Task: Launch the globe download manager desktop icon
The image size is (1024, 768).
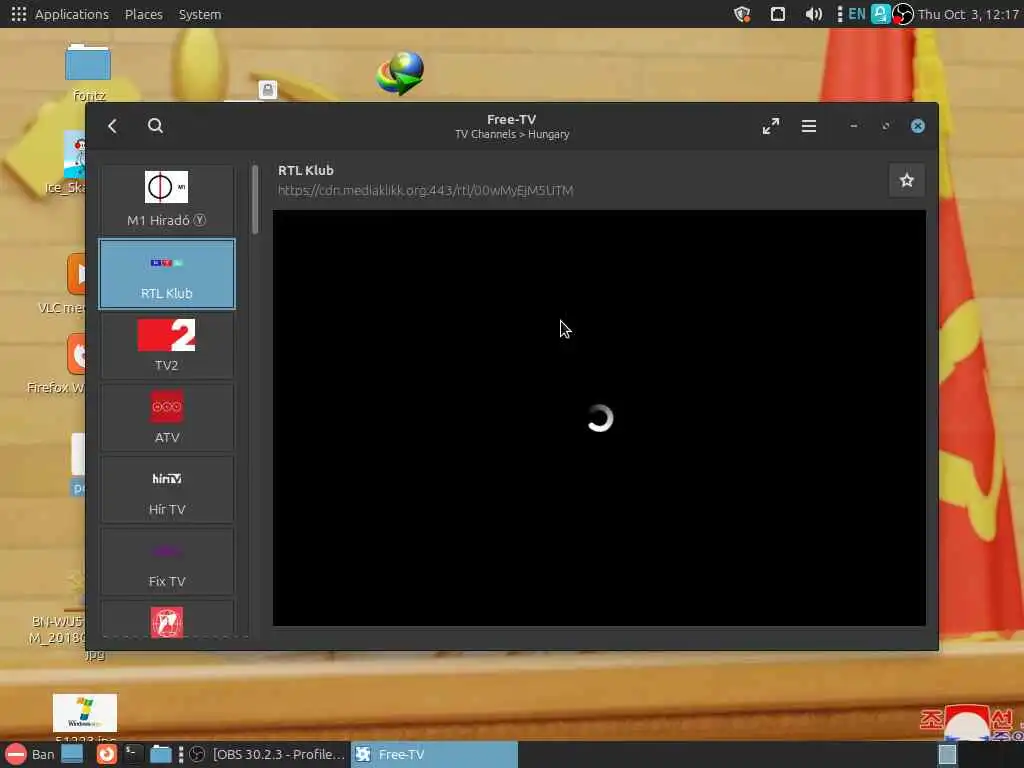Action: coord(400,73)
